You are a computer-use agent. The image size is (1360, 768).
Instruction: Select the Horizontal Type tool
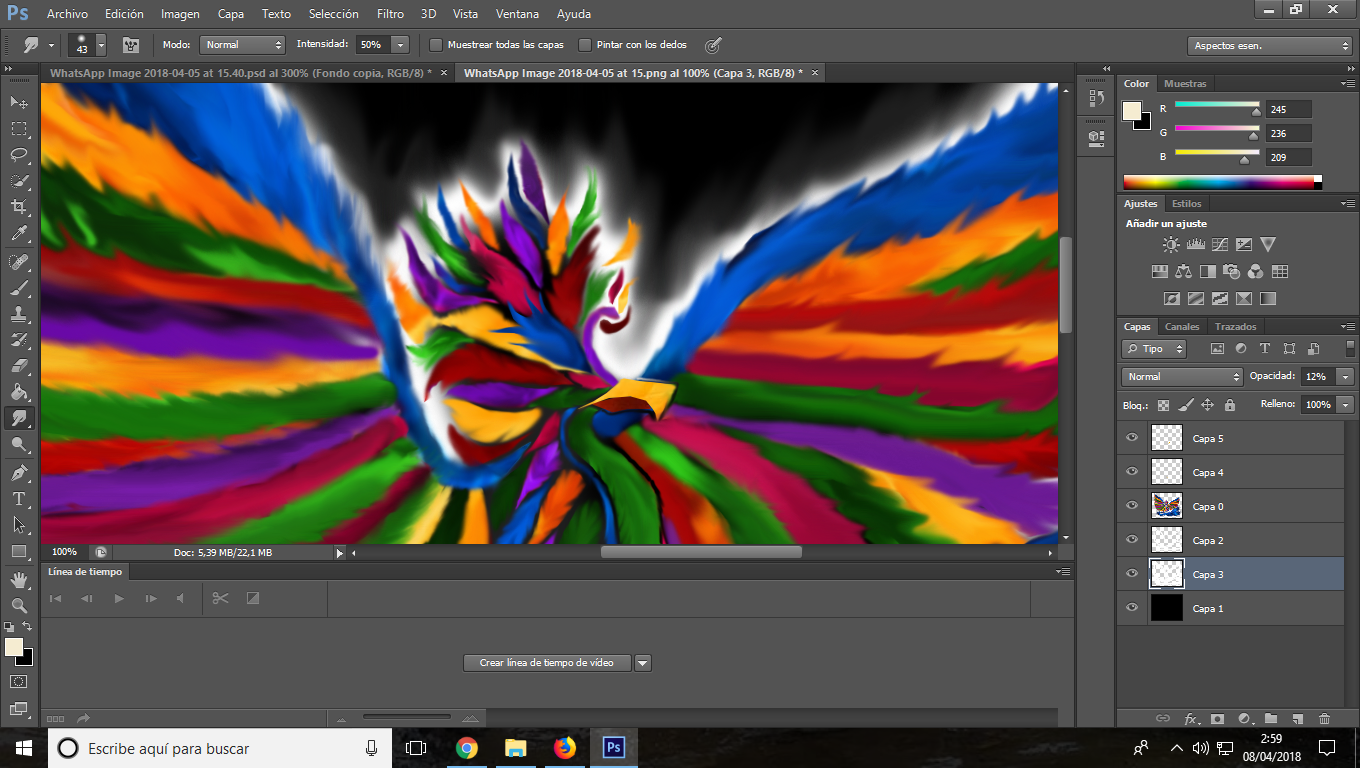19,499
